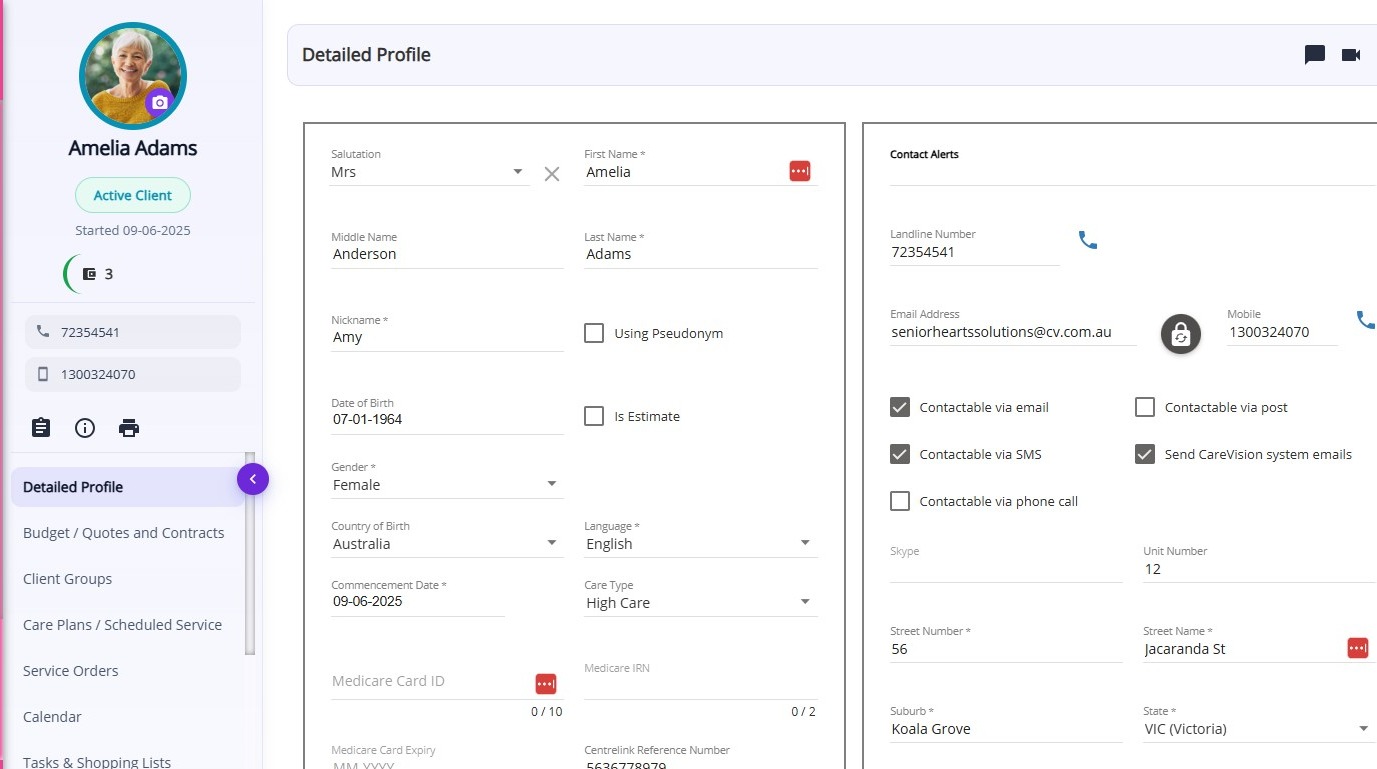1377x769 pixels.
Task: Click the email lock reset icon
Action: click(x=1180, y=334)
